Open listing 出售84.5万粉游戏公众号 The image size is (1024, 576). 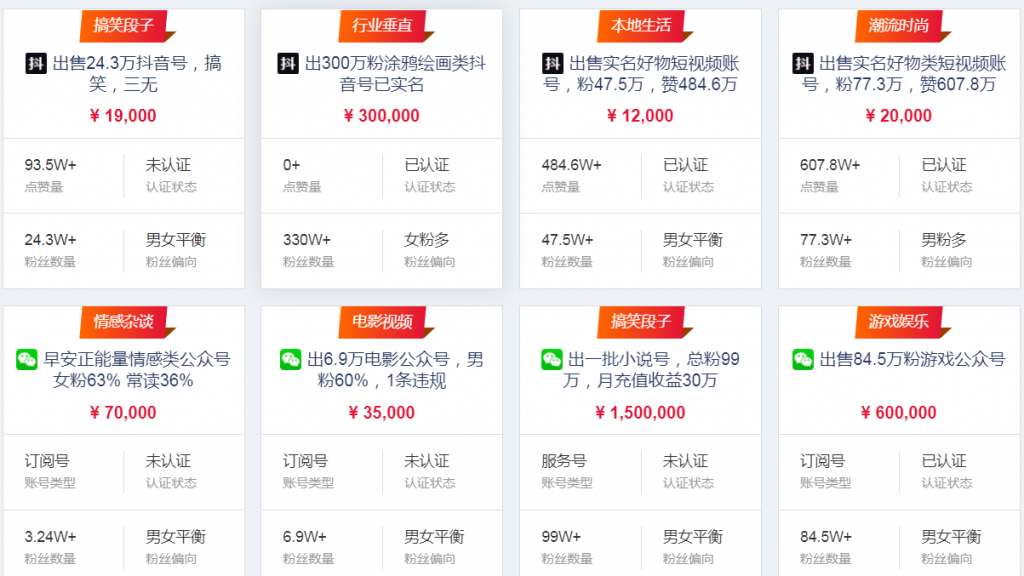pos(911,360)
